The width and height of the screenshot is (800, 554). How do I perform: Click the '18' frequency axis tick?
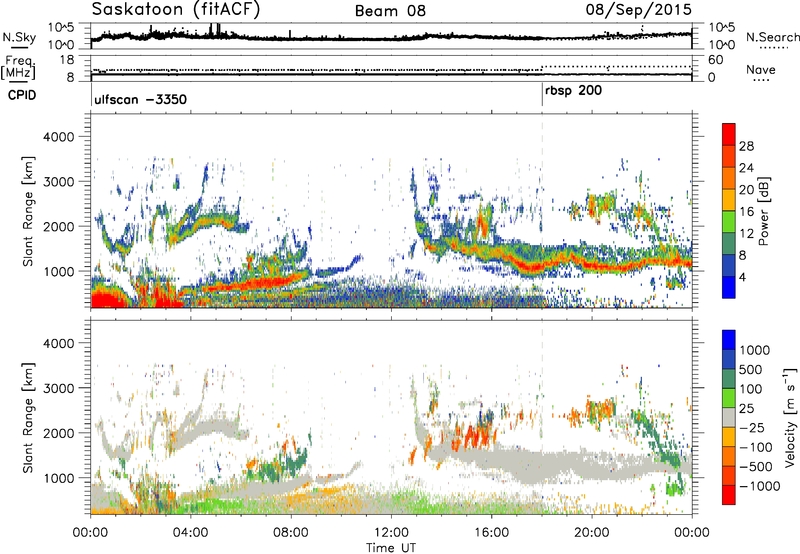(x=67, y=60)
